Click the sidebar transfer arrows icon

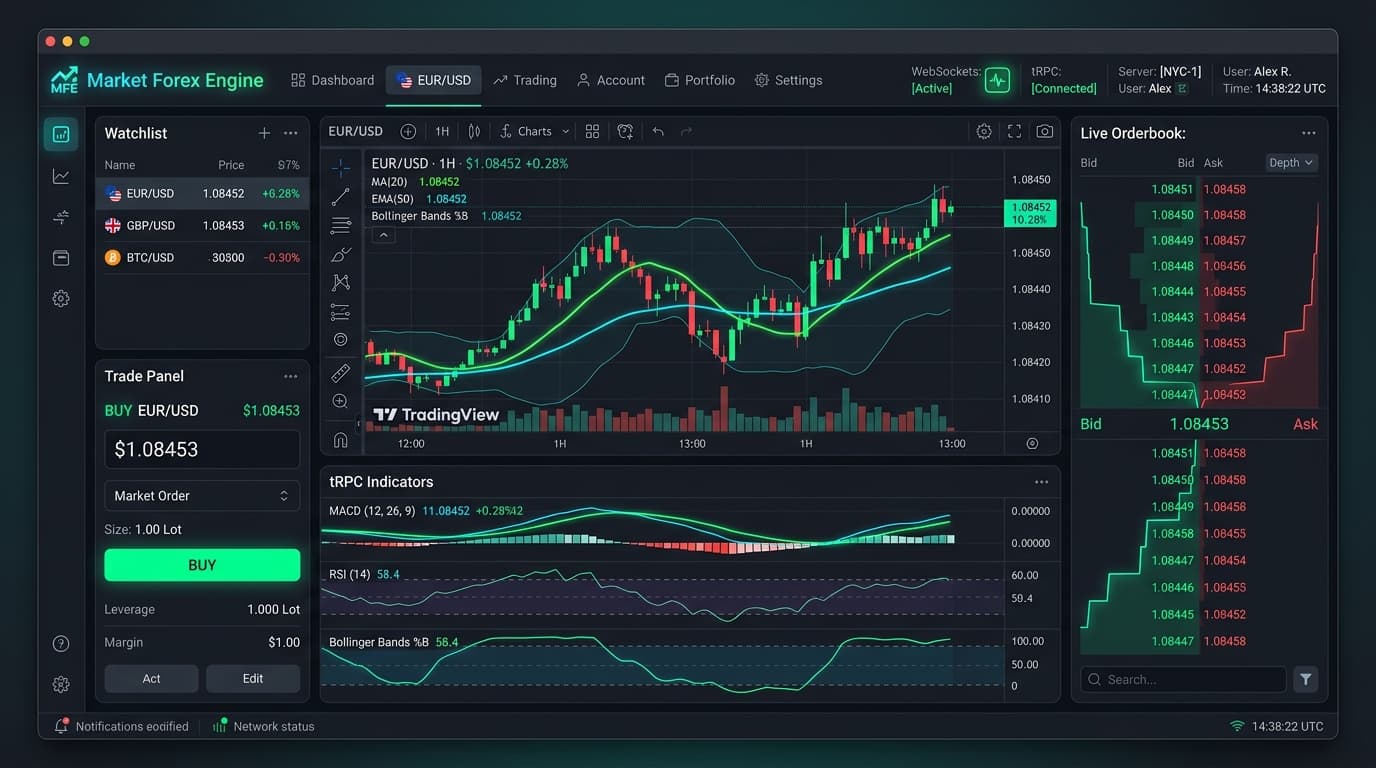tap(61, 217)
